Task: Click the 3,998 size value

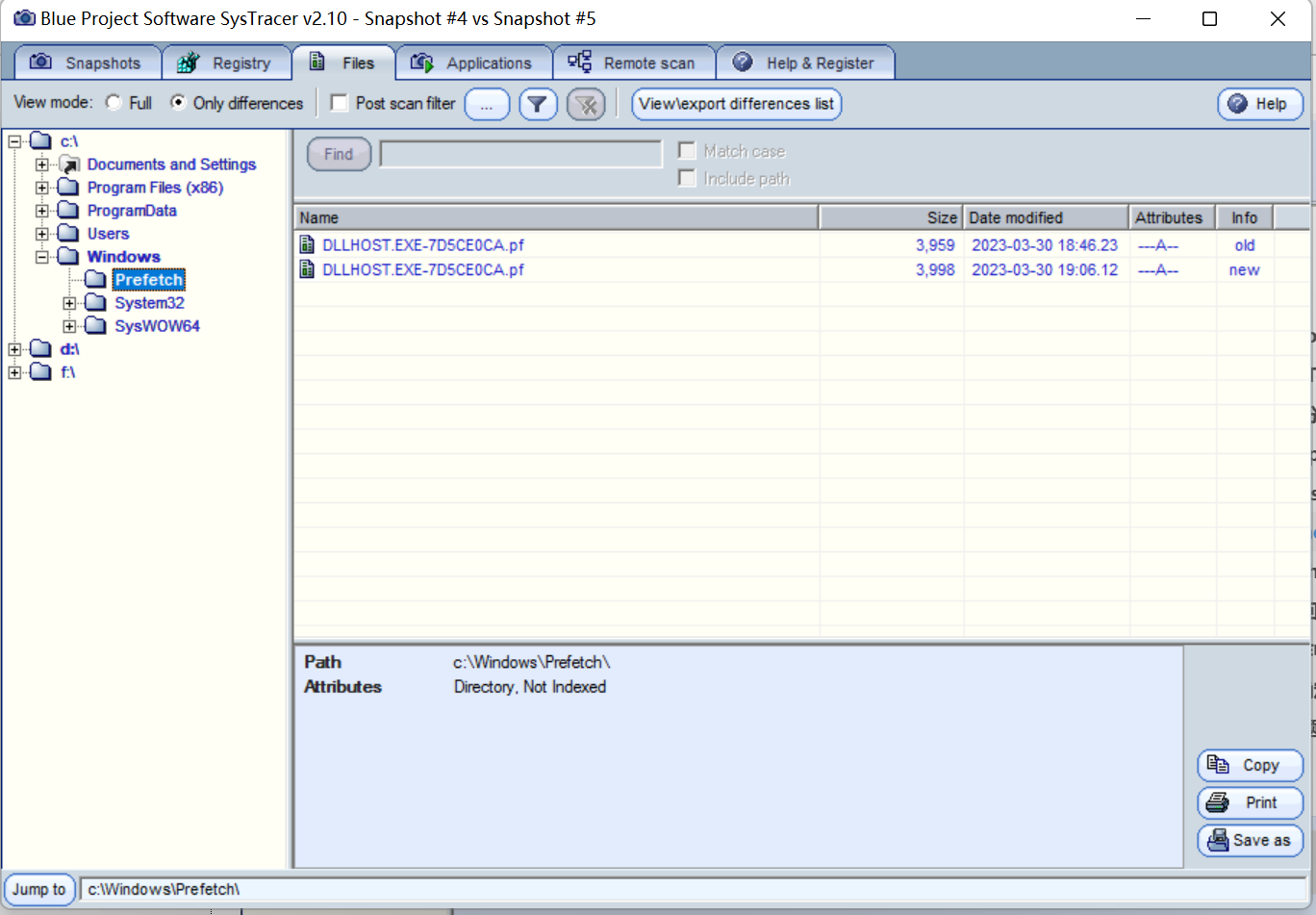Action: coord(935,270)
